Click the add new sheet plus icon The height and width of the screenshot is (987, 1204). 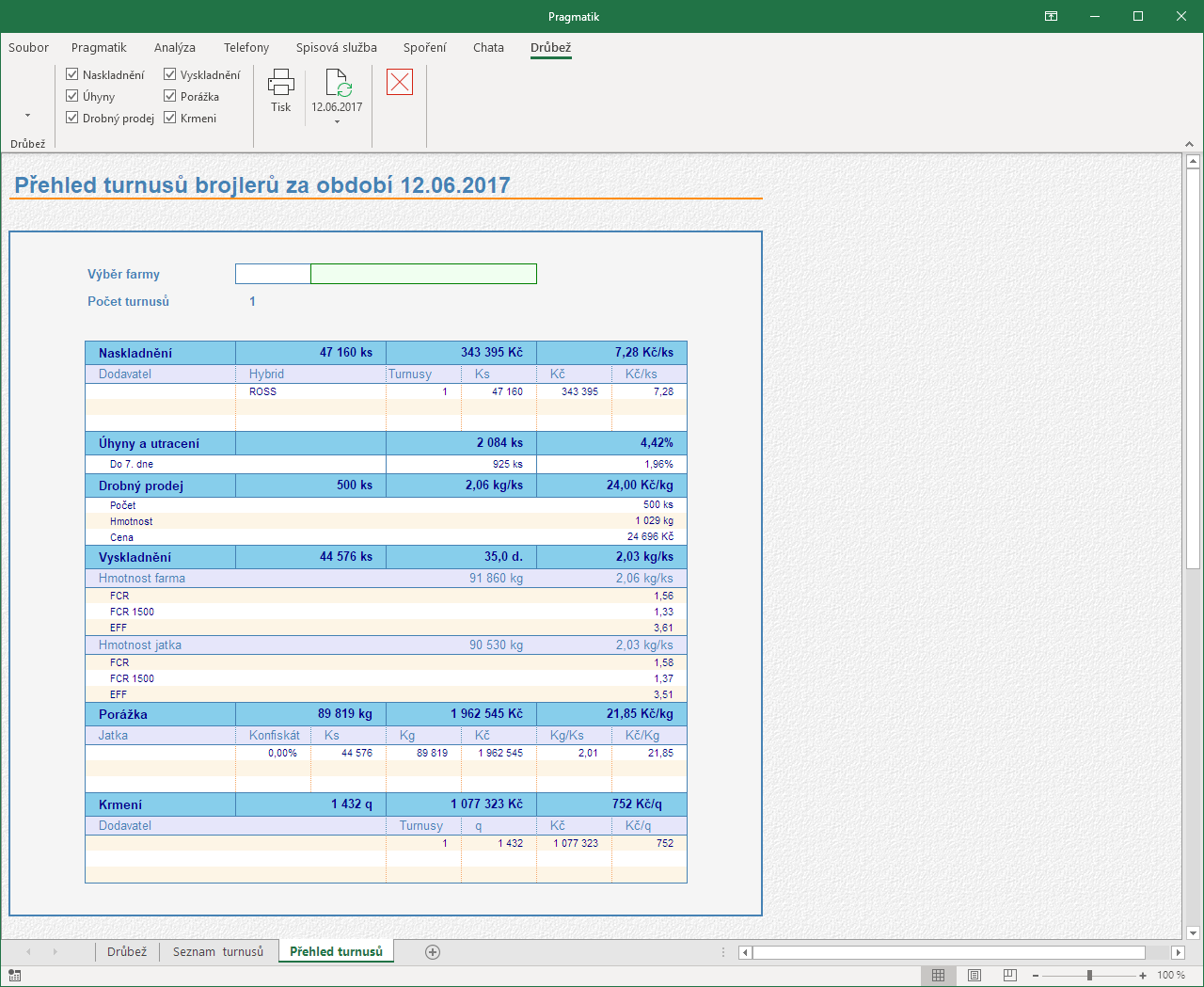coord(433,952)
